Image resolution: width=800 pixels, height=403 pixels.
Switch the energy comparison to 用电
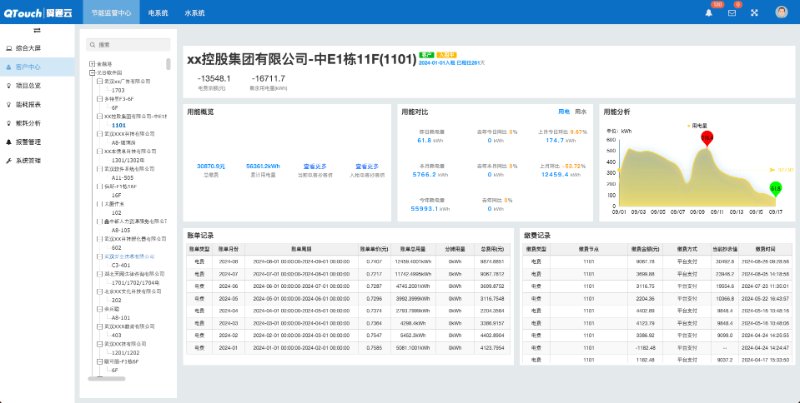[x=564, y=111]
